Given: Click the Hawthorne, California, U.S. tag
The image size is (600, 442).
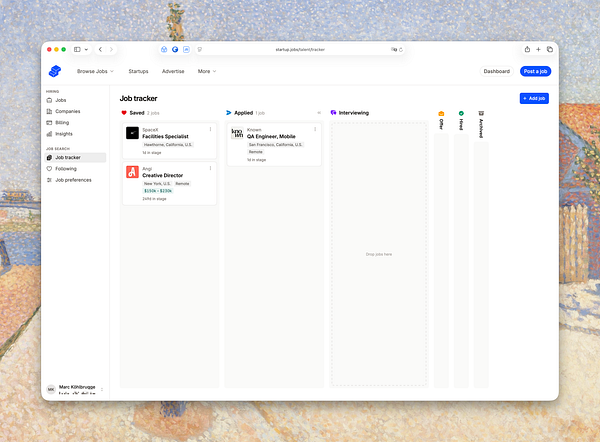Looking at the screenshot, I should coord(168,145).
